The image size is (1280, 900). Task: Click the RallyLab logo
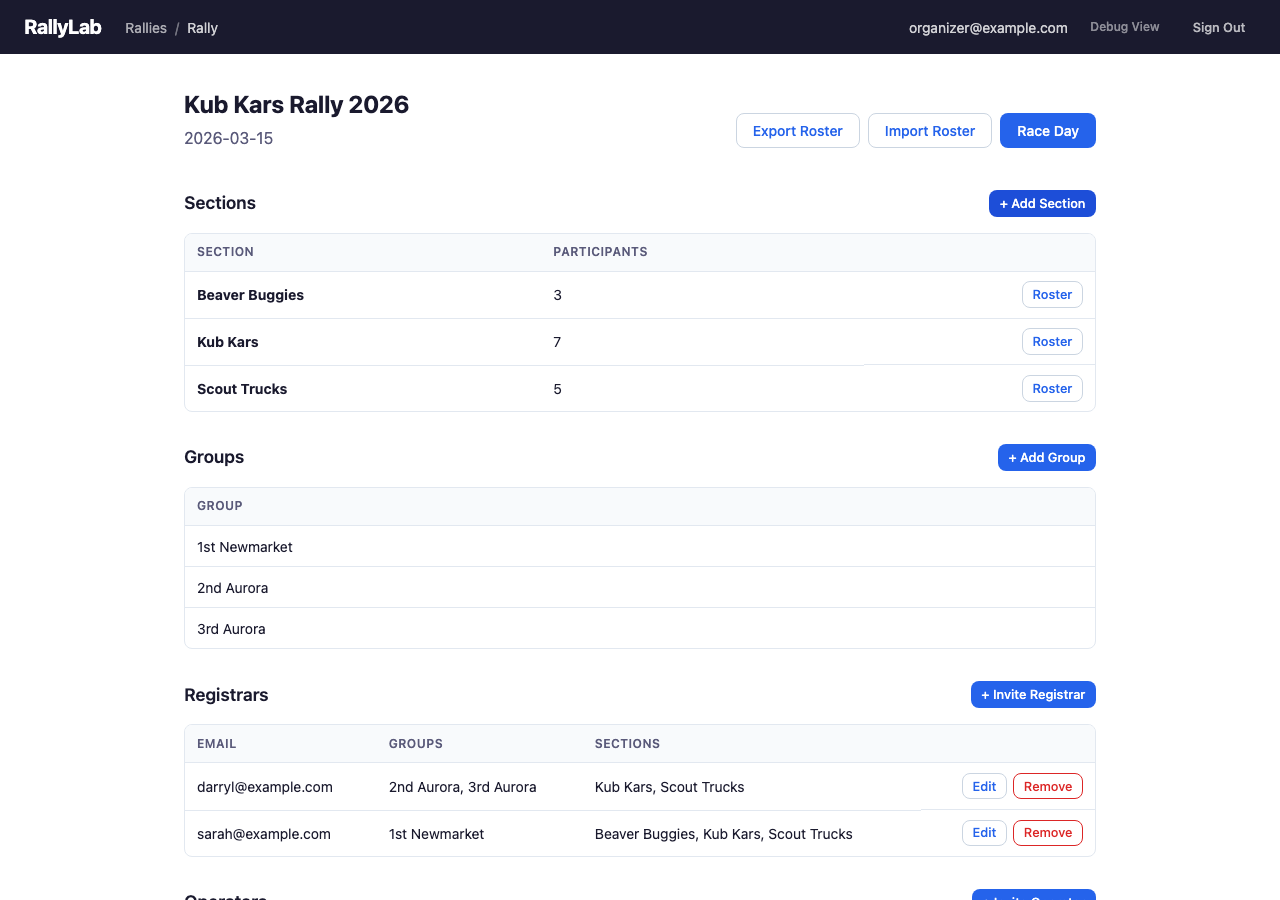tap(63, 27)
